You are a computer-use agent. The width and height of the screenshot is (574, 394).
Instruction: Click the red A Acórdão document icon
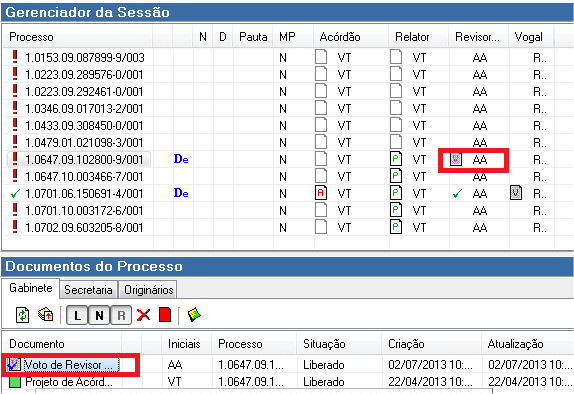(321, 193)
